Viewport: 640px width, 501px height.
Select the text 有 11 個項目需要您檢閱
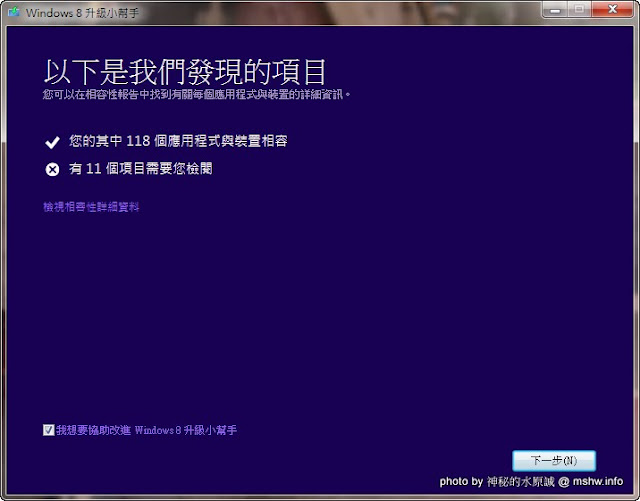[141, 169]
